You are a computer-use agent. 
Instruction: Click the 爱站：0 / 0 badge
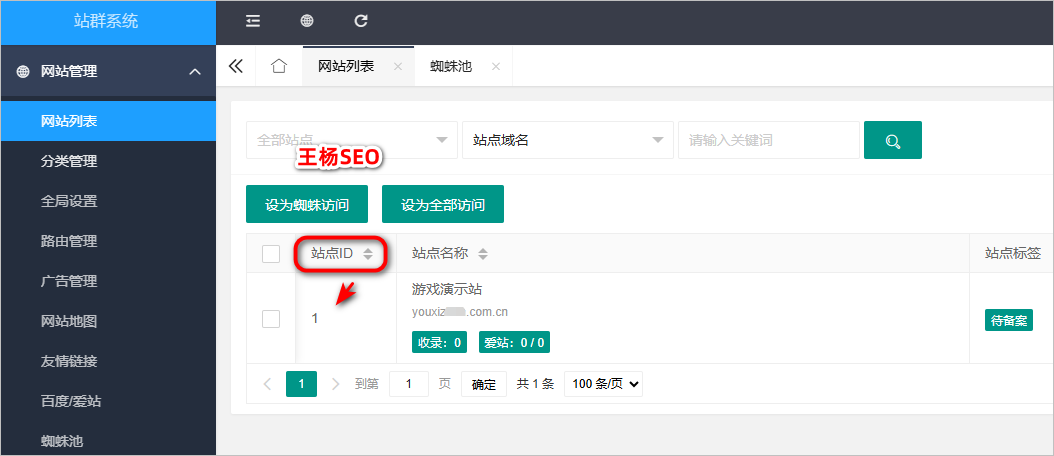click(514, 342)
